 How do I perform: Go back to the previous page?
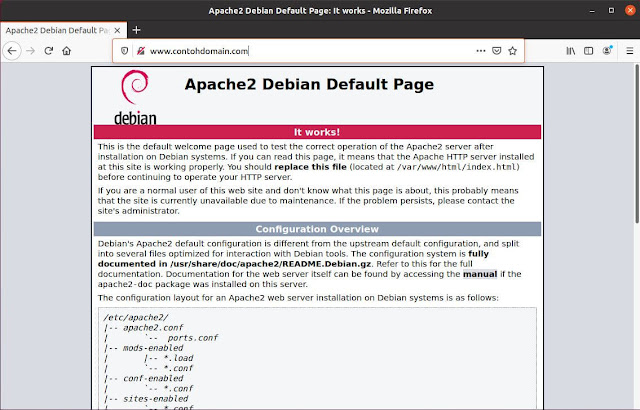(x=12, y=51)
